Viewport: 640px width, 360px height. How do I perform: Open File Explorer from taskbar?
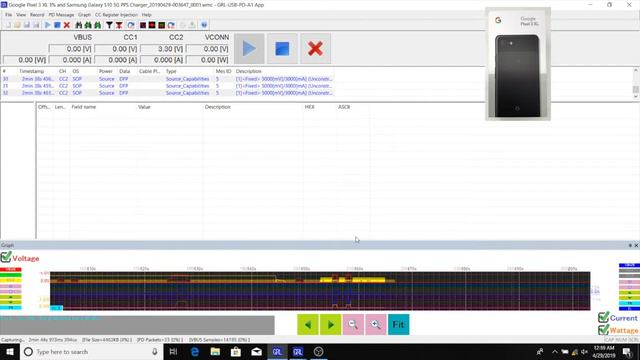215,351
